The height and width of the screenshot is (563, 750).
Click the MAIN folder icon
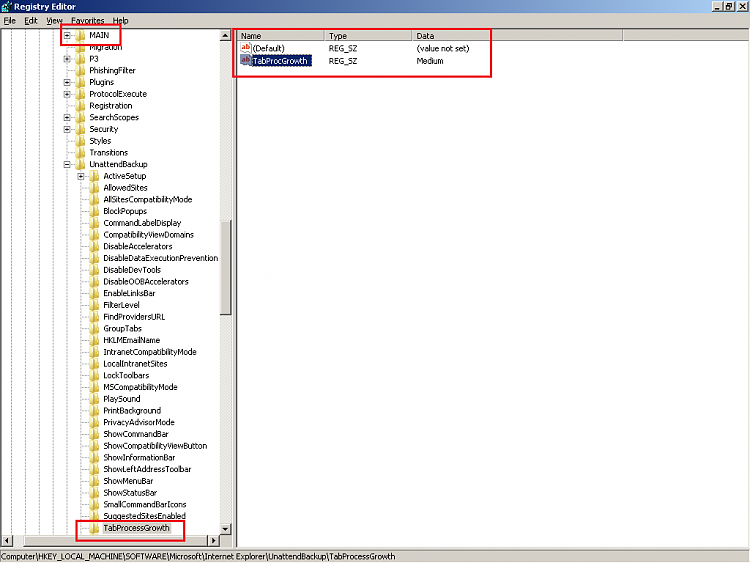click(x=80, y=35)
